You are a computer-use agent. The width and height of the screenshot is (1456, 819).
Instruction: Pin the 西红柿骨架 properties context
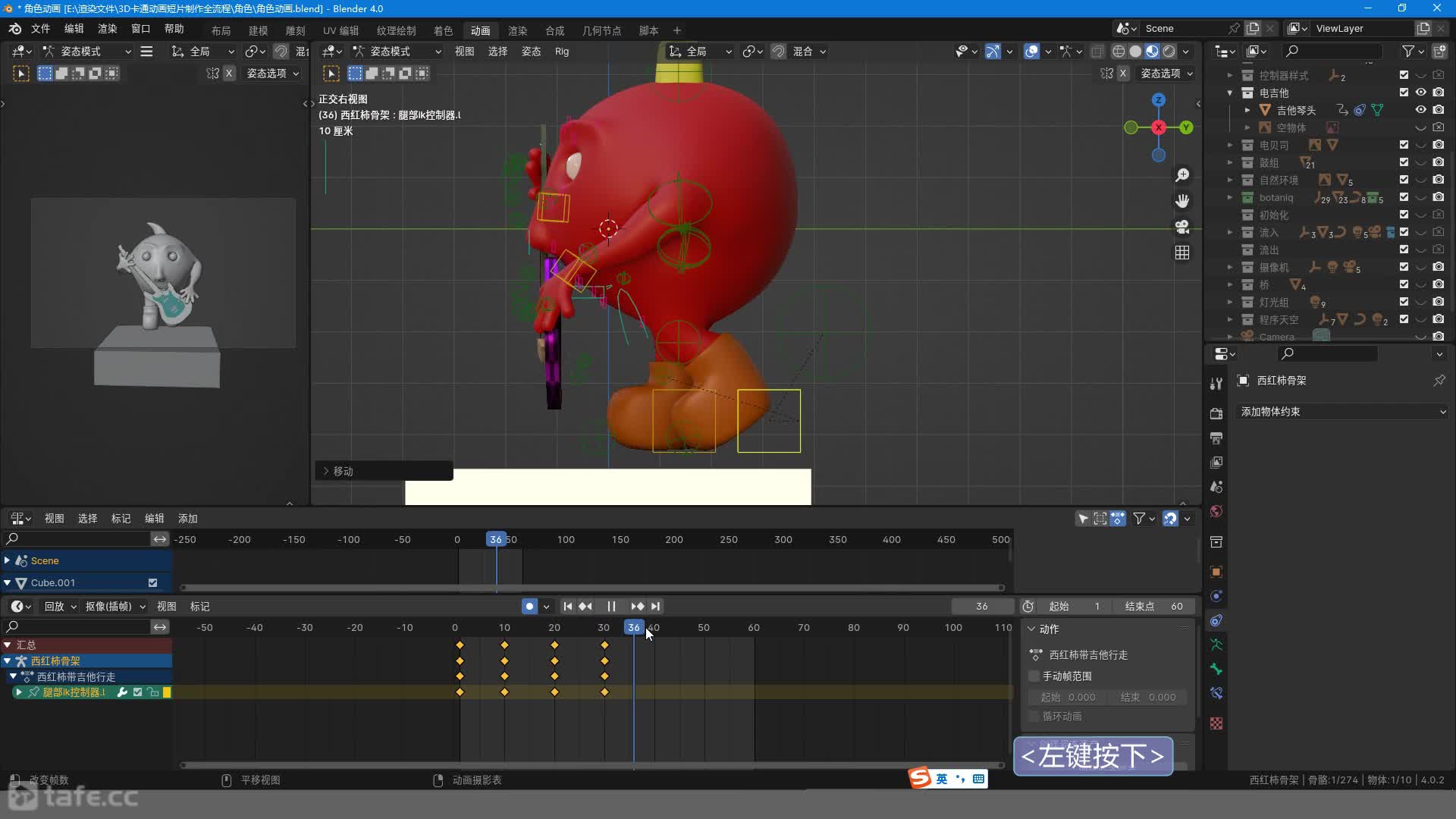coord(1439,381)
